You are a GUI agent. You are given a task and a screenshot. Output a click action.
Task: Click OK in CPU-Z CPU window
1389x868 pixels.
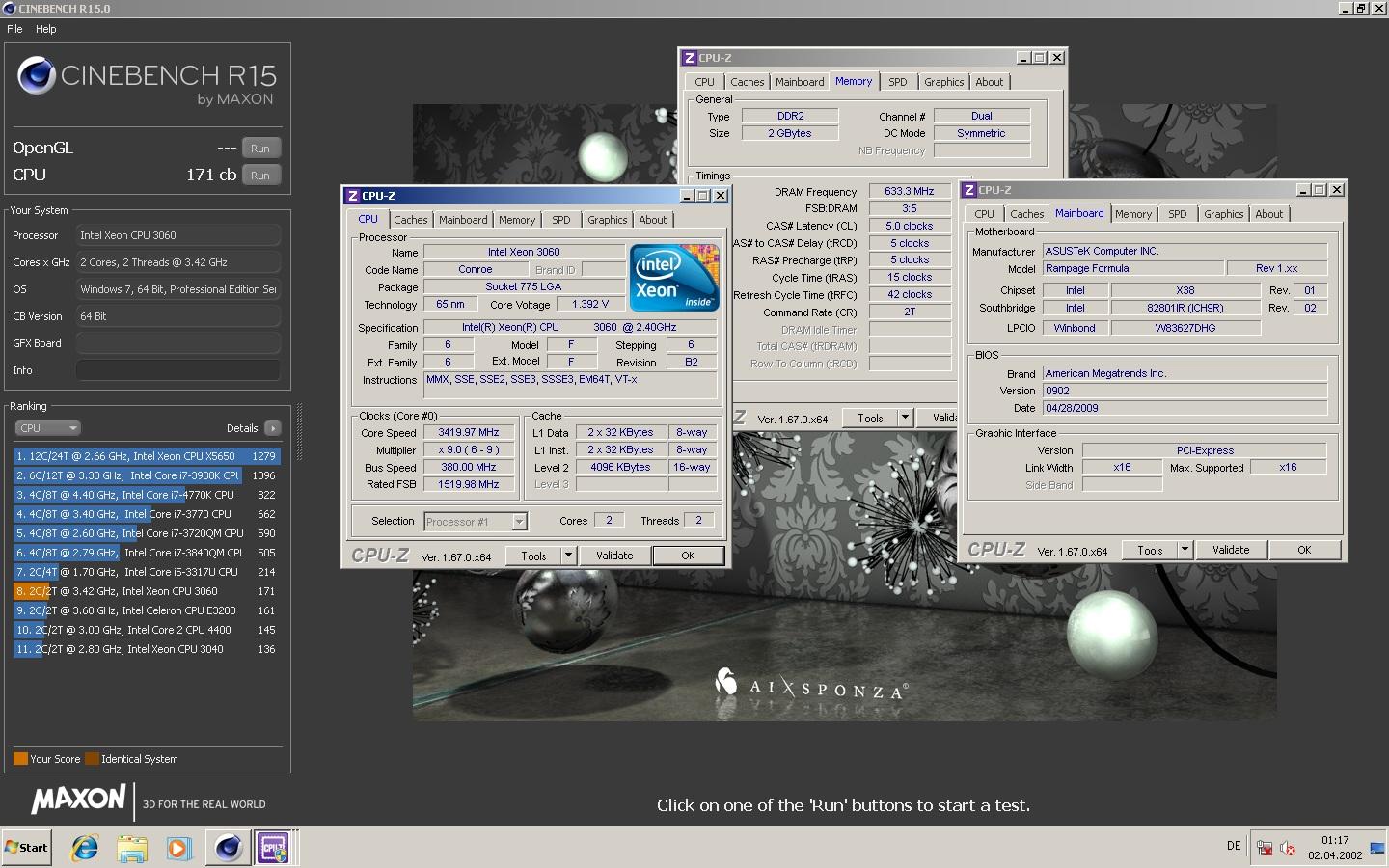[x=688, y=556]
